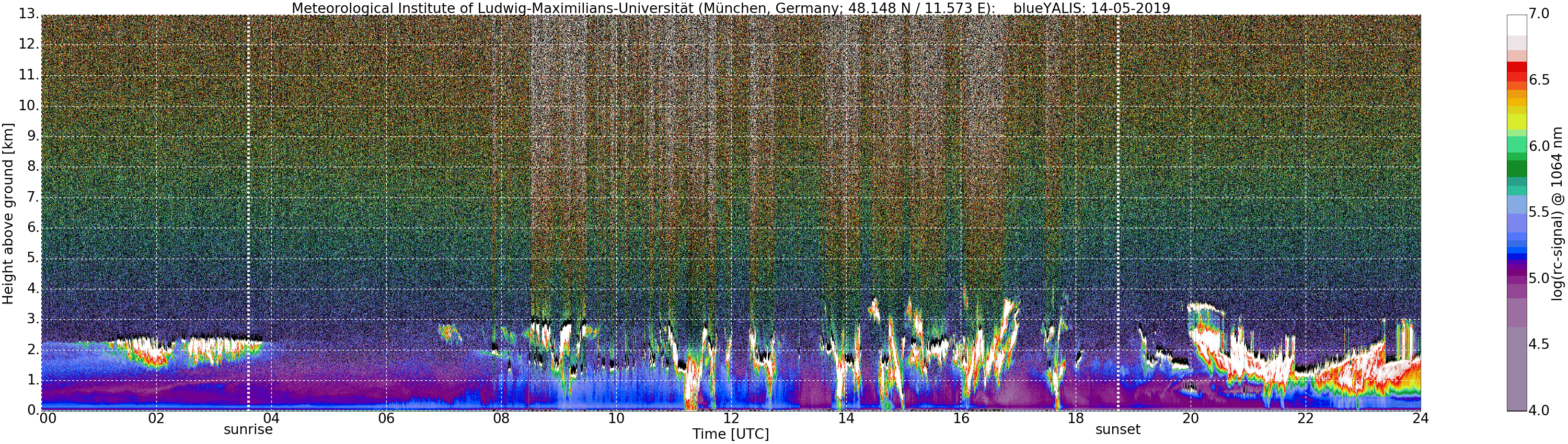This screenshot has height=444, width=1568.
Task: Click the x-axis tick label '00'
Action: (x=48, y=418)
